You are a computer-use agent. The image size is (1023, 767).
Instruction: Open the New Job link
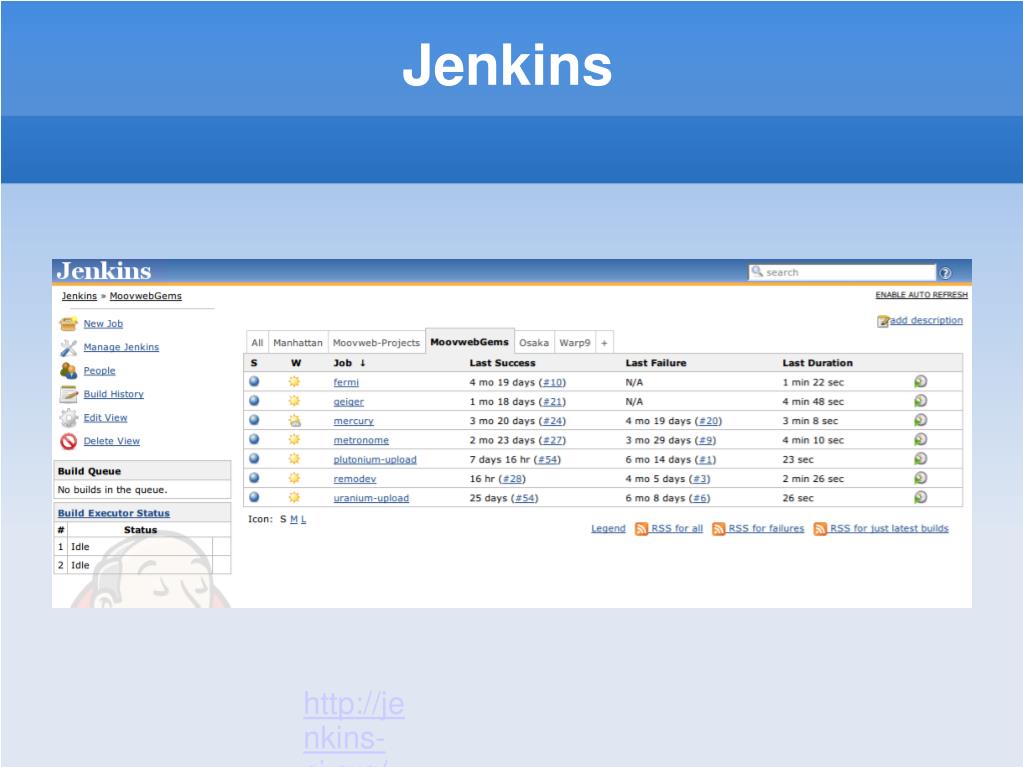pyautogui.click(x=103, y=323)
